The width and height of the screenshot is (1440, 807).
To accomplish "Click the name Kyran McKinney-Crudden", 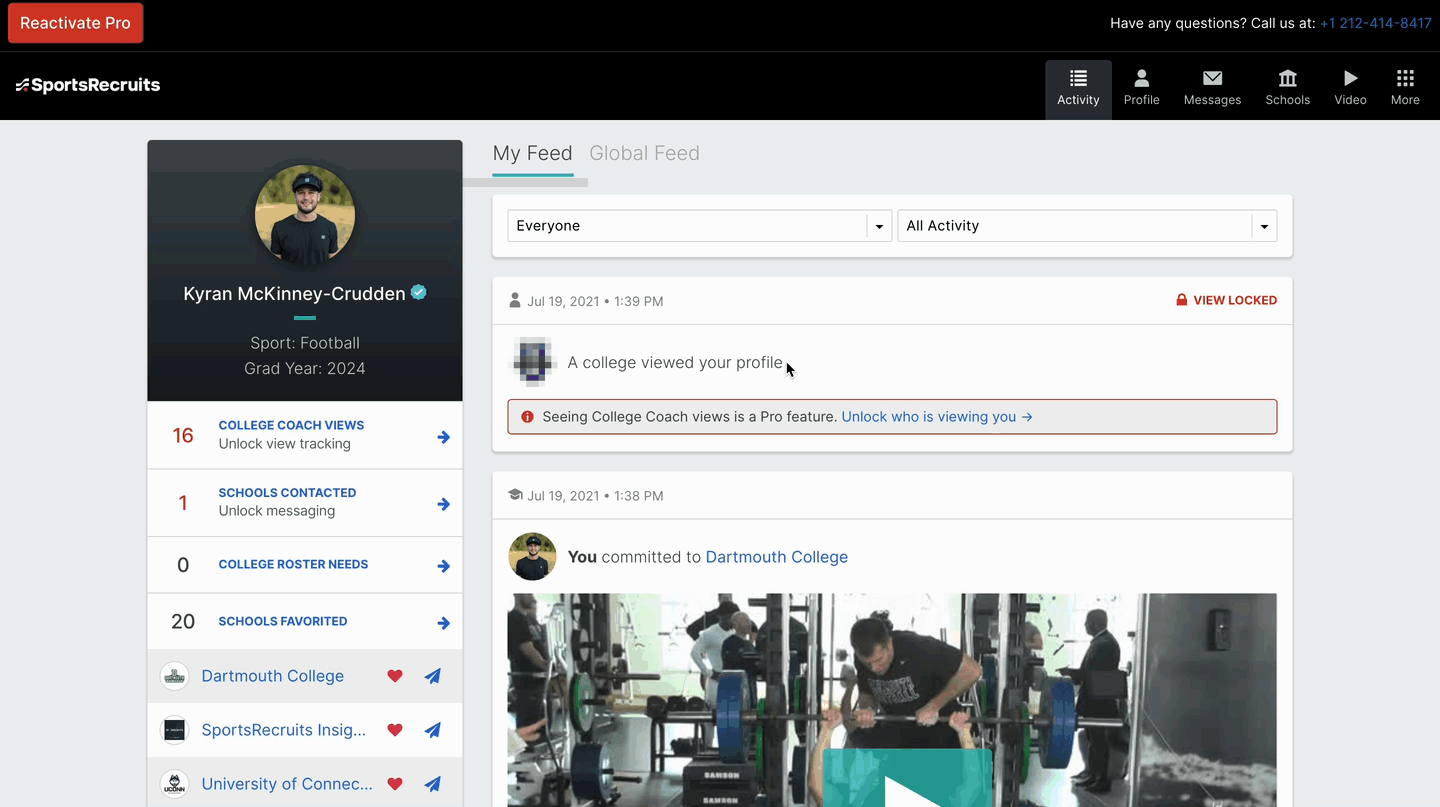I will [x=294, y=293].
